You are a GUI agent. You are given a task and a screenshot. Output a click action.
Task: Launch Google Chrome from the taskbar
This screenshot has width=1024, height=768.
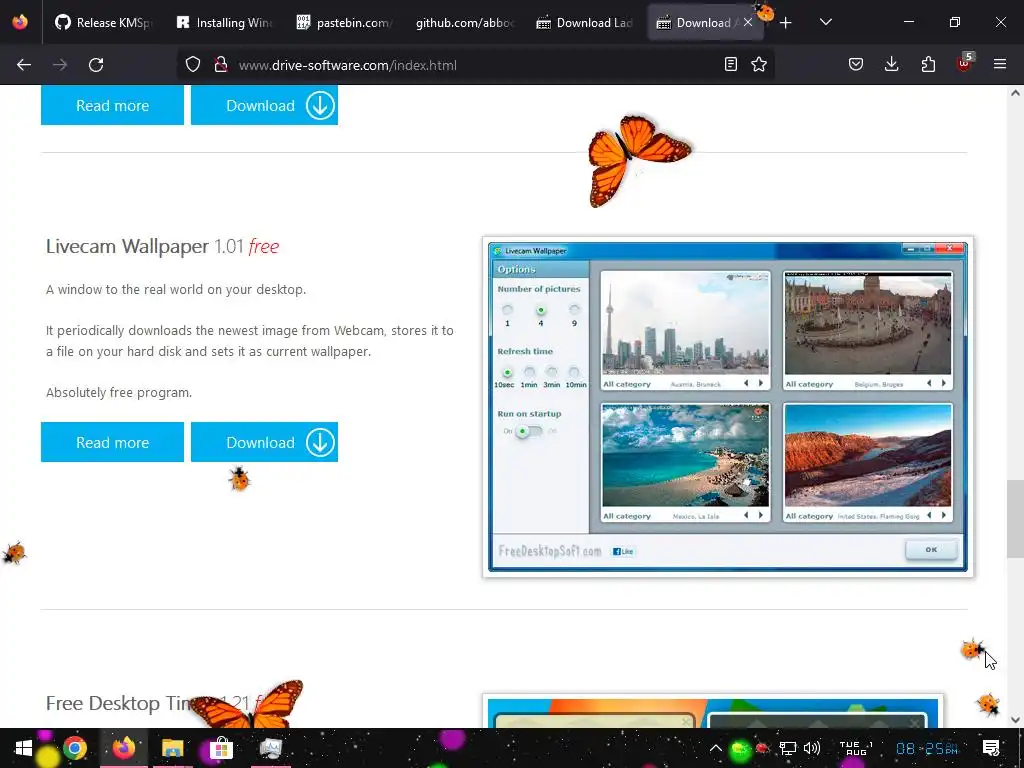tap(75, 748)
